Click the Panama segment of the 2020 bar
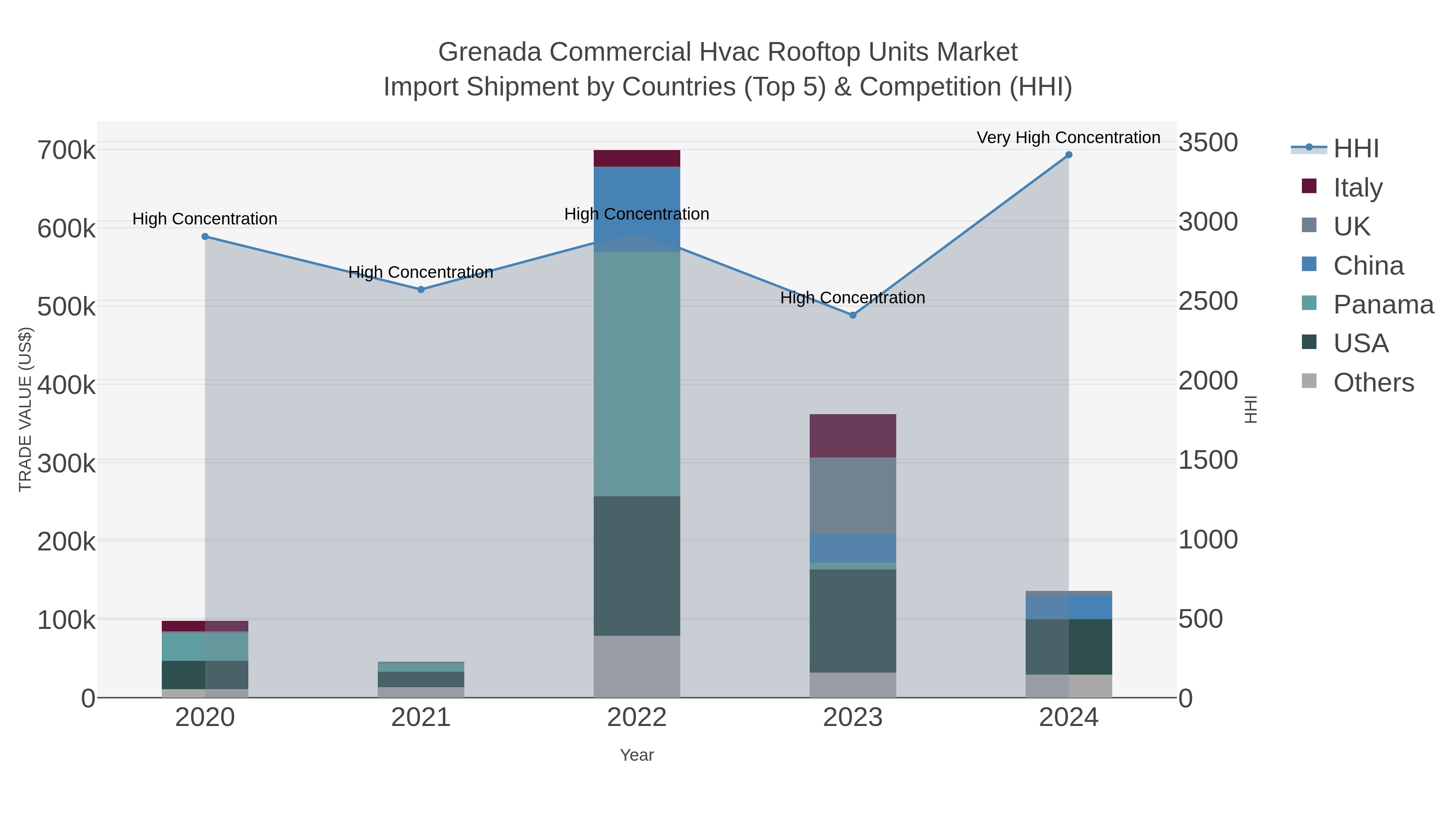This screenshot has height=819, width=1456. [205, 647]
